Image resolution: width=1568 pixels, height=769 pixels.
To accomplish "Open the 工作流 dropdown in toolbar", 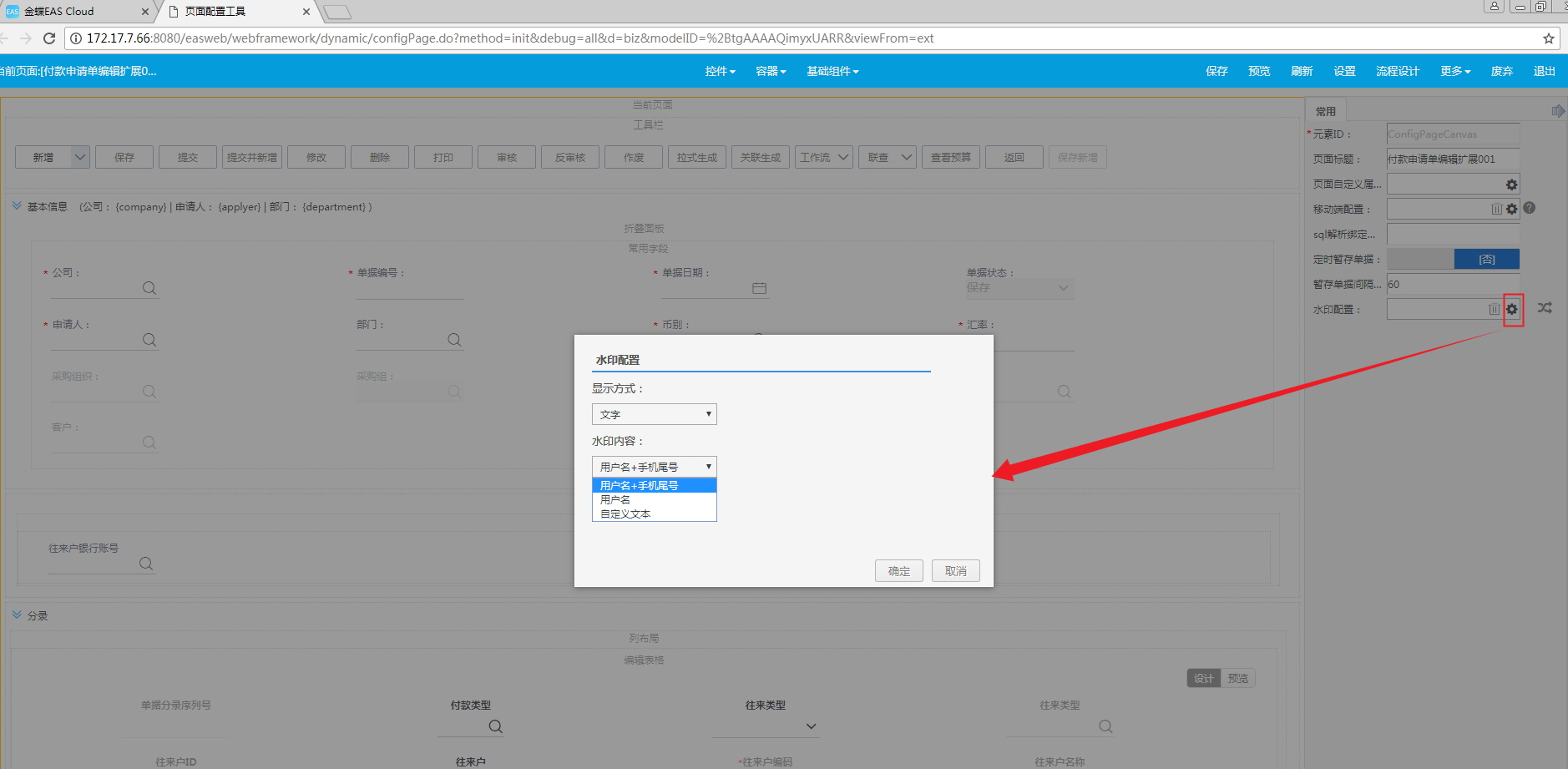I will [823, 157].
